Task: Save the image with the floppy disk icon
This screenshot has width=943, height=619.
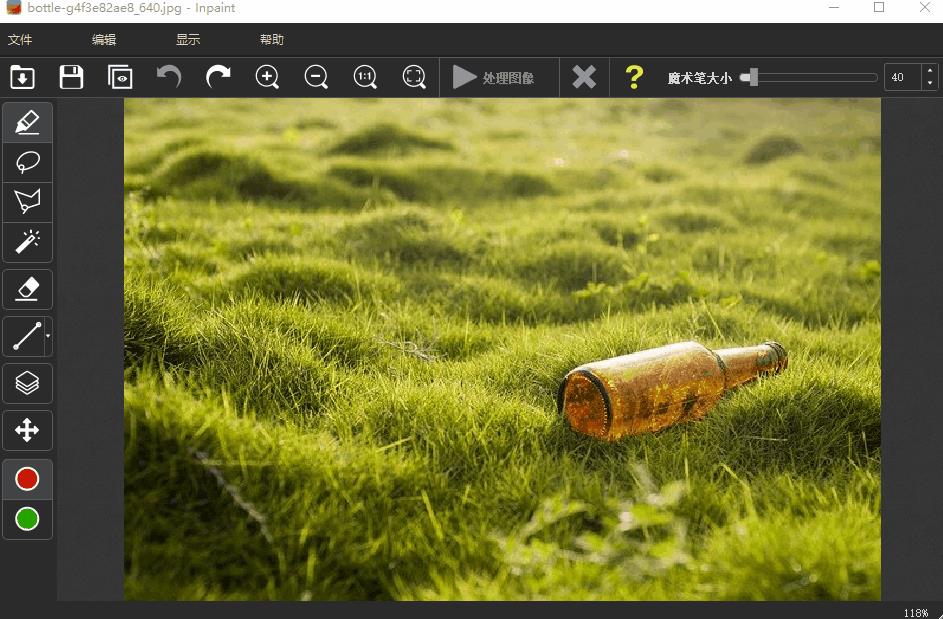Action: 72,77
